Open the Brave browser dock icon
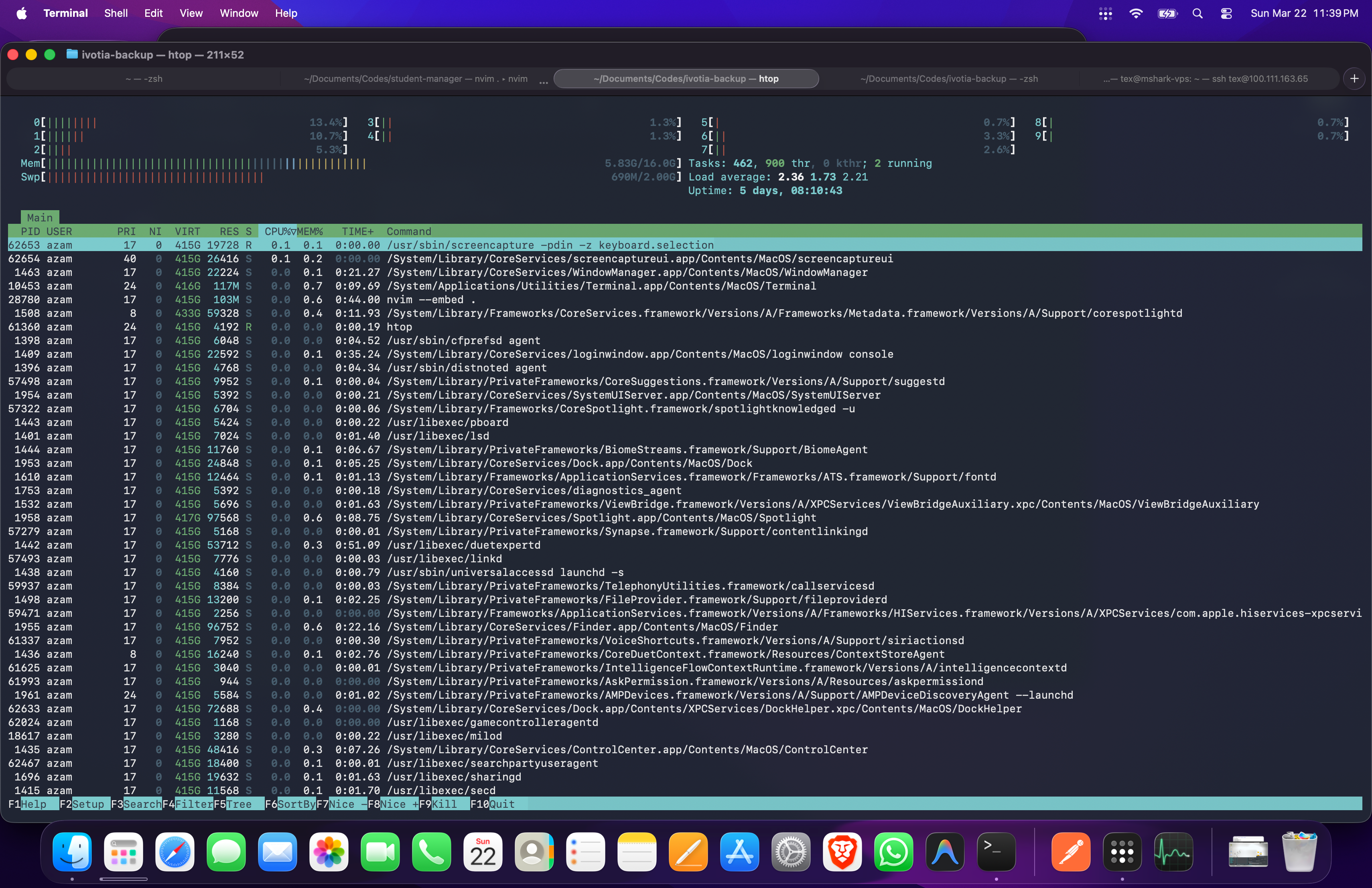The height and width of the screenshot is (888, 1372). [x=842, y=852]
